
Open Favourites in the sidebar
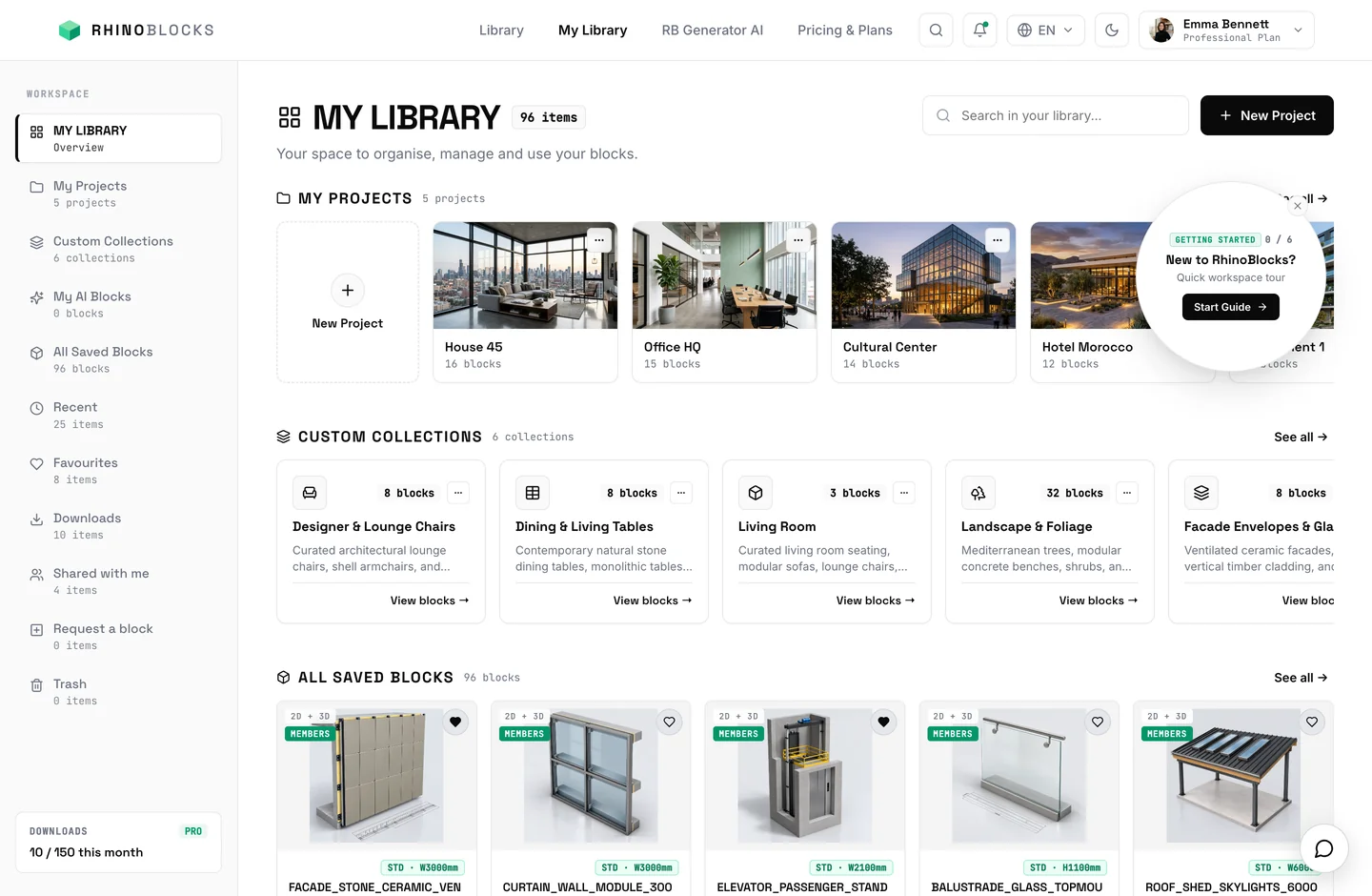pos(118,471)
